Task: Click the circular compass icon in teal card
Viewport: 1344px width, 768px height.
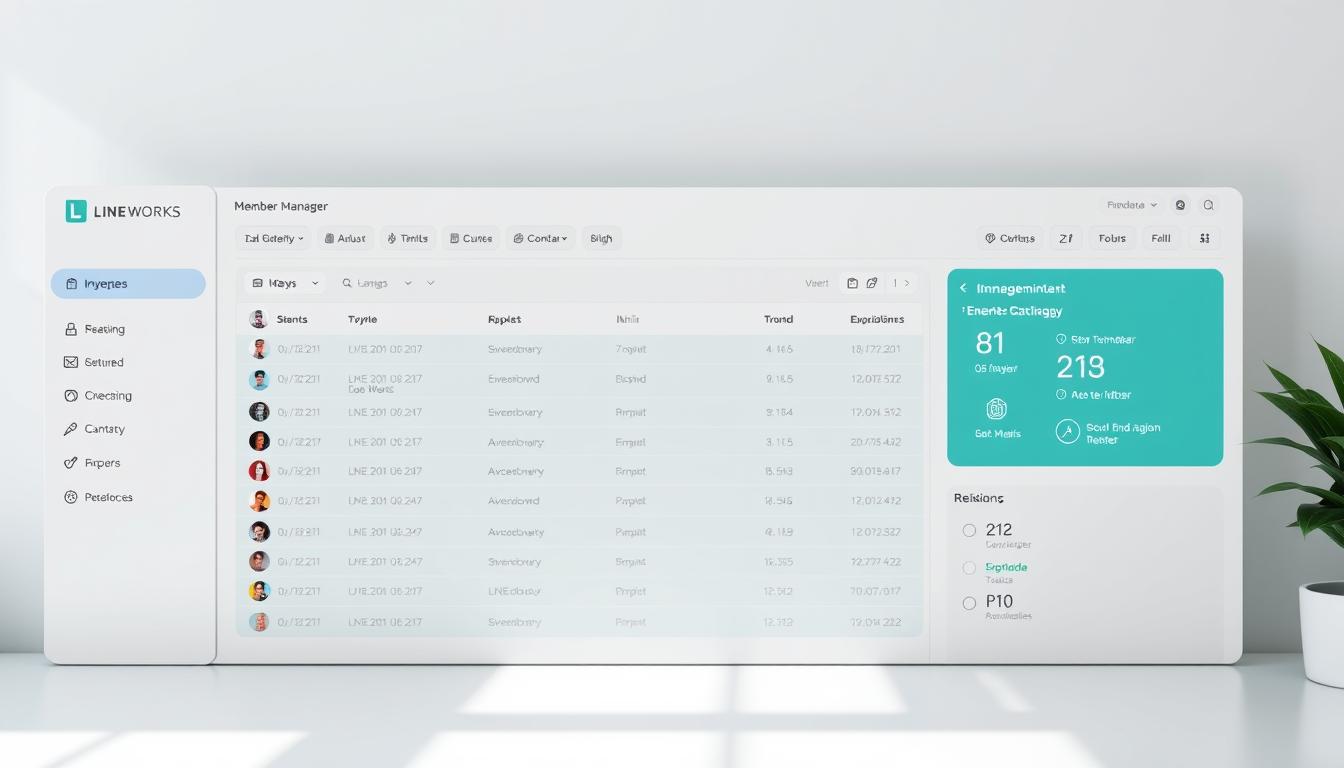Action: coord(1067,431)
